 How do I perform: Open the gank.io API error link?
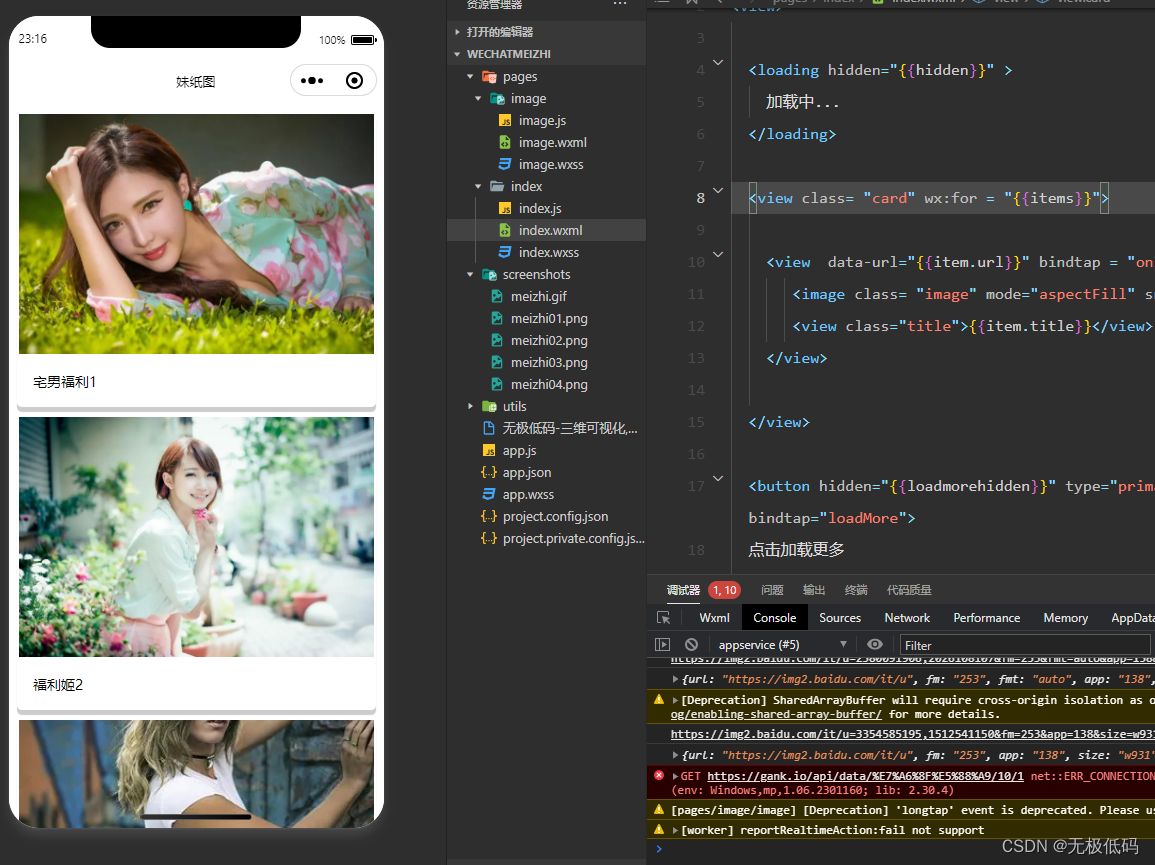(865, 776)
